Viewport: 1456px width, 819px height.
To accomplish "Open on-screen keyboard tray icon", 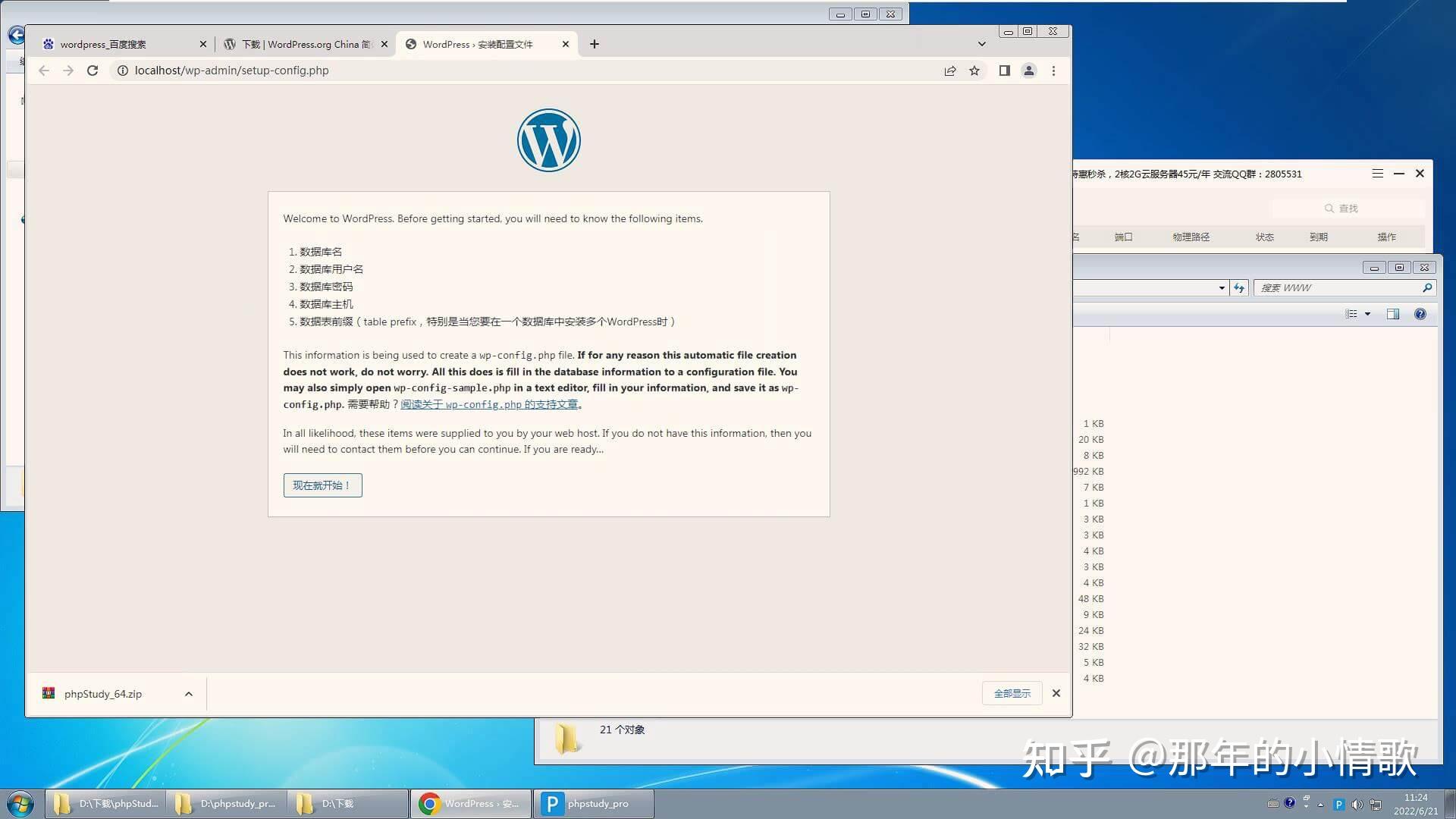I will pyautogui.click(x=1273, y=804).
